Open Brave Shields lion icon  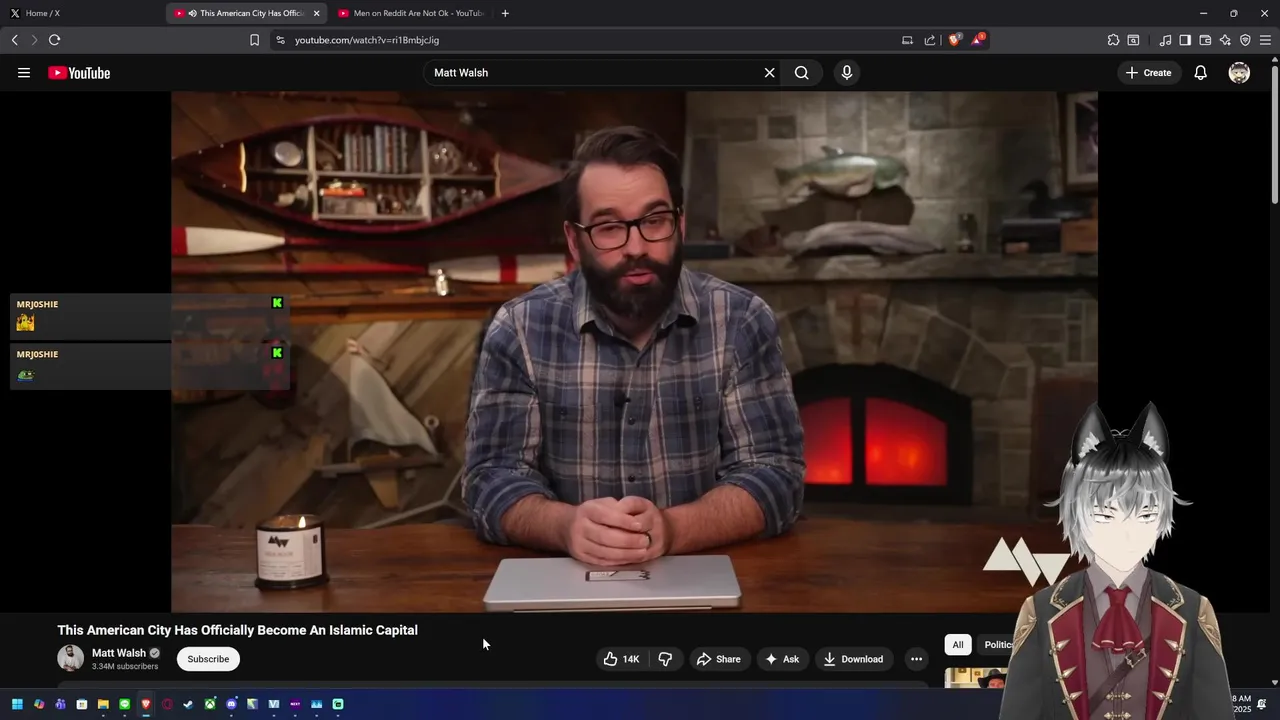955,40
